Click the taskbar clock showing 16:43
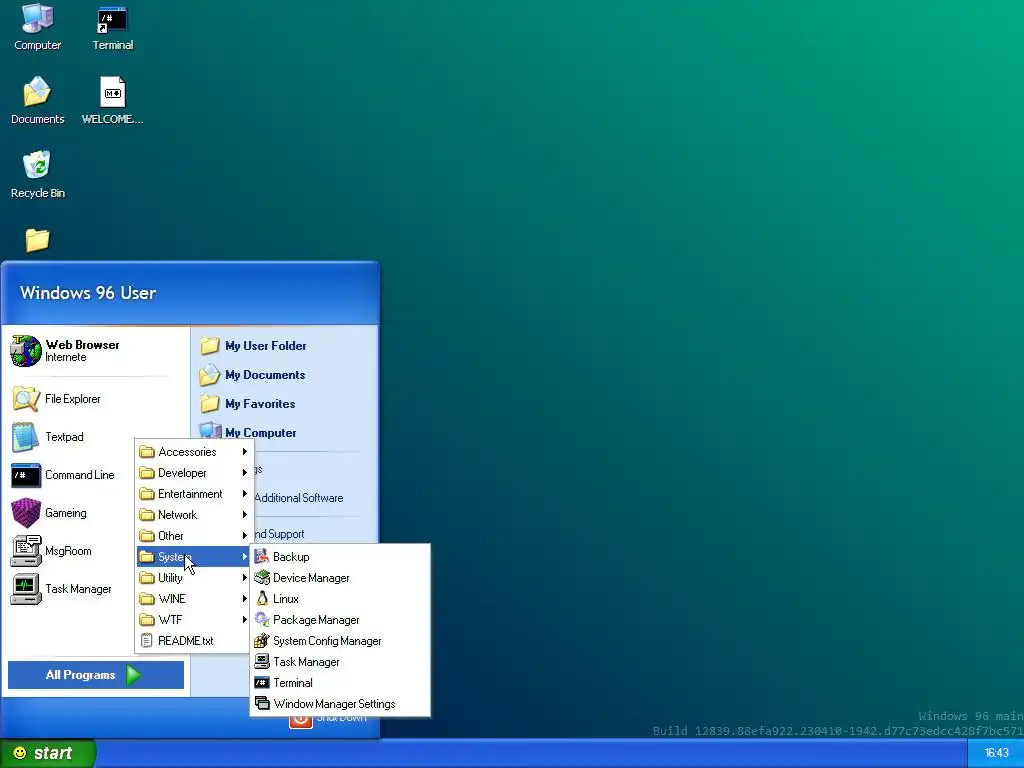The width and height of the screenshot is (1024, 768). tap(996, 753)
